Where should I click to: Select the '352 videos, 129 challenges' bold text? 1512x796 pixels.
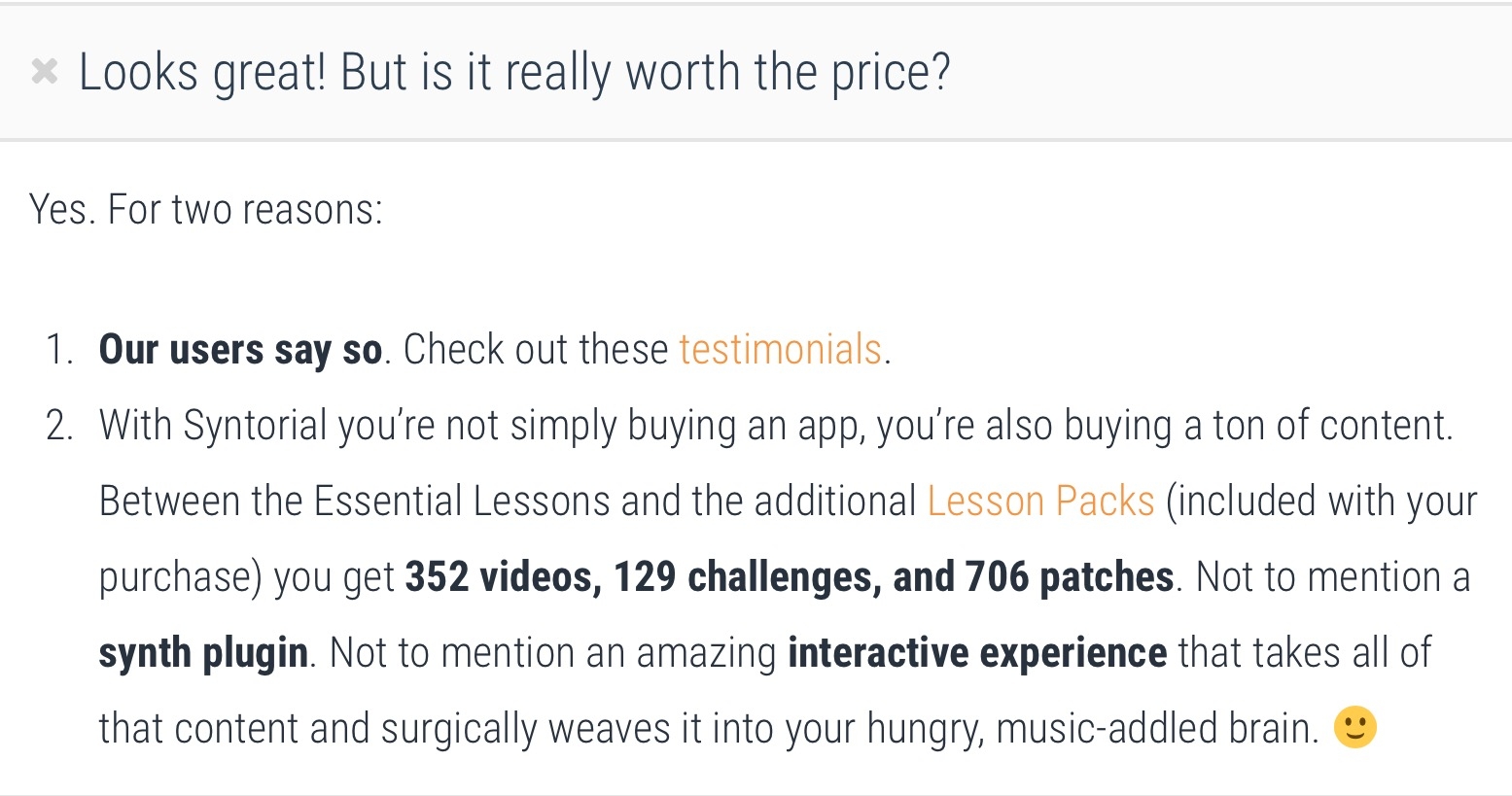[x=637, y=577]
